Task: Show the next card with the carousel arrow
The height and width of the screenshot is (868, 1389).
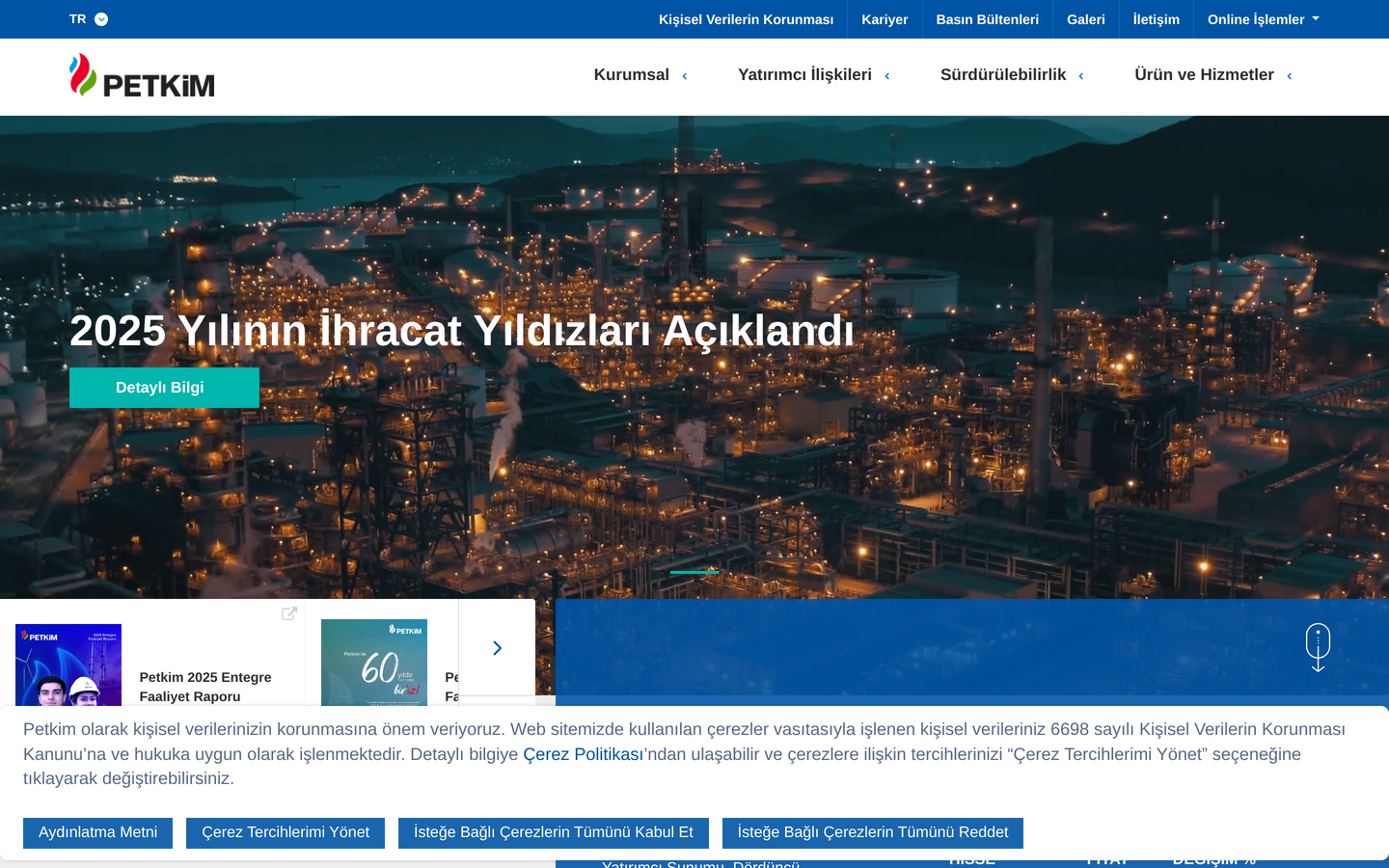Action: click(x=497, y=648)
